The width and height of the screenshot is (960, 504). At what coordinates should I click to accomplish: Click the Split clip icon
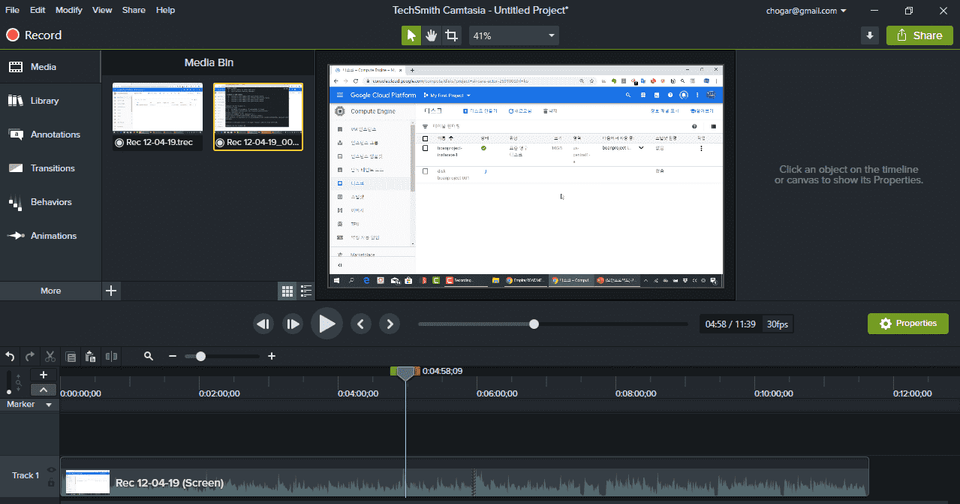(x=111, y=356)
